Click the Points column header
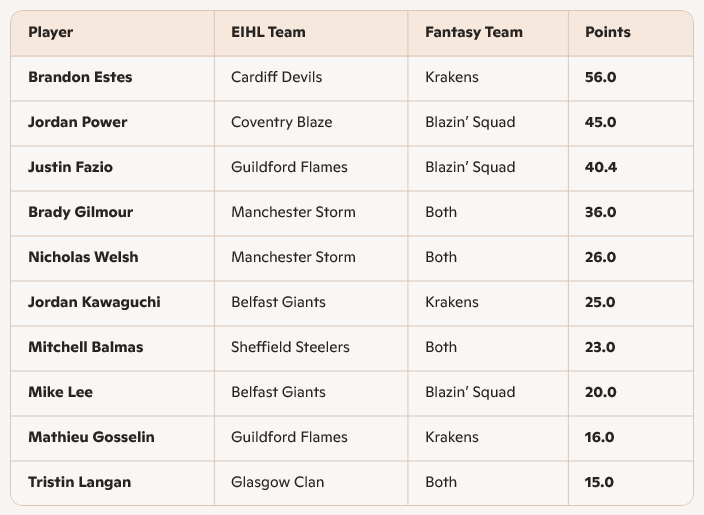This screenshot has height=515, width=704. point(607,32)
